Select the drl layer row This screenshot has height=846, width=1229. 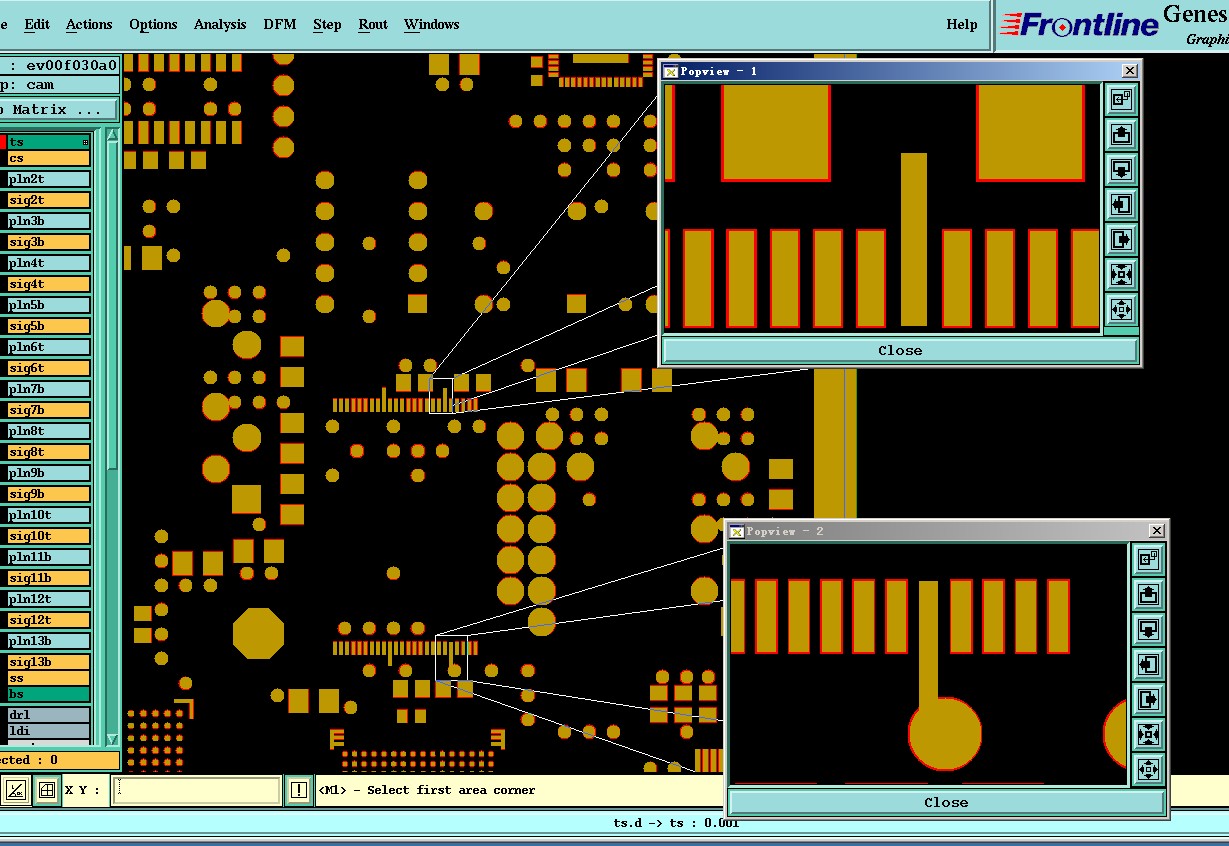[49, 715]
